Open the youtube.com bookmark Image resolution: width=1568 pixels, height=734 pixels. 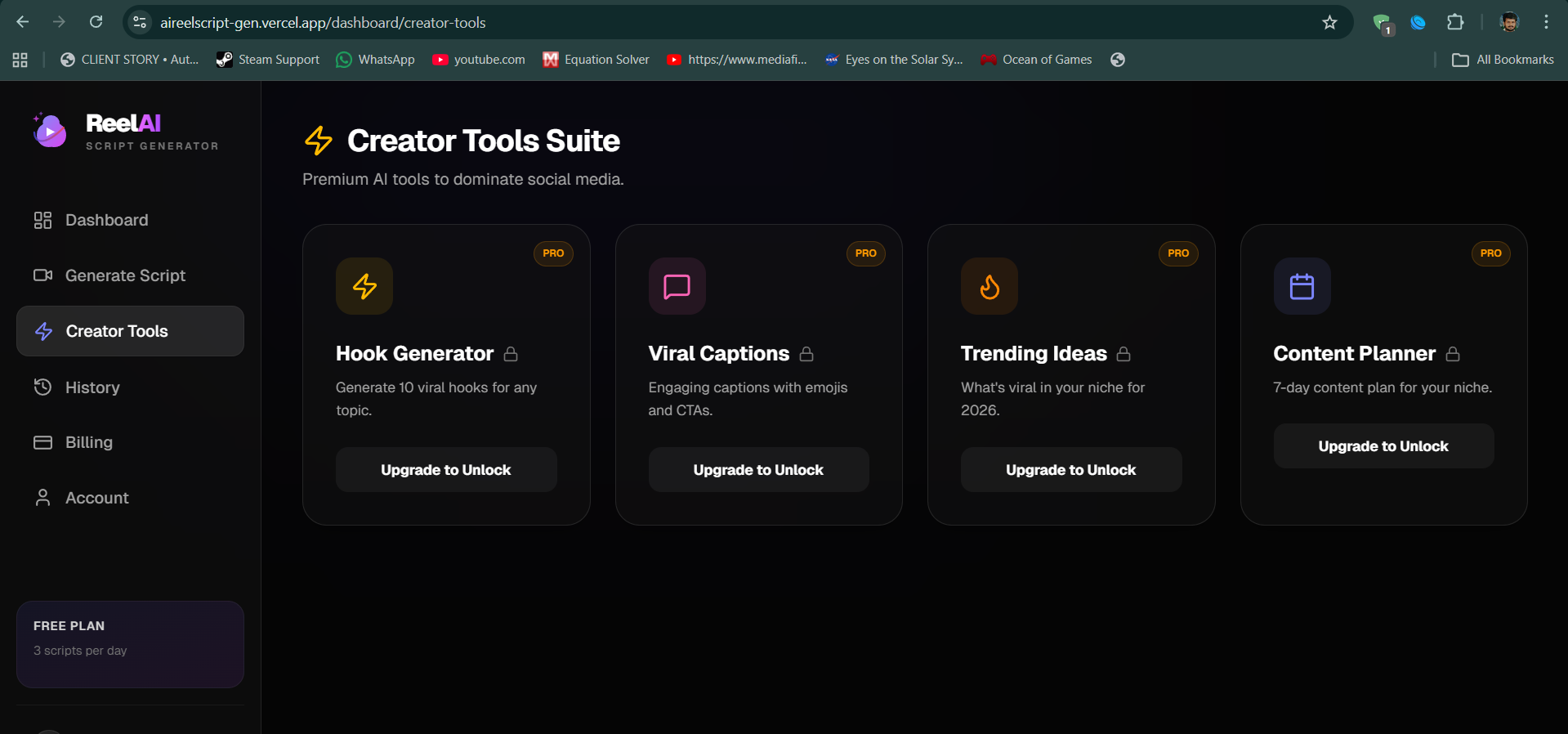479,60
